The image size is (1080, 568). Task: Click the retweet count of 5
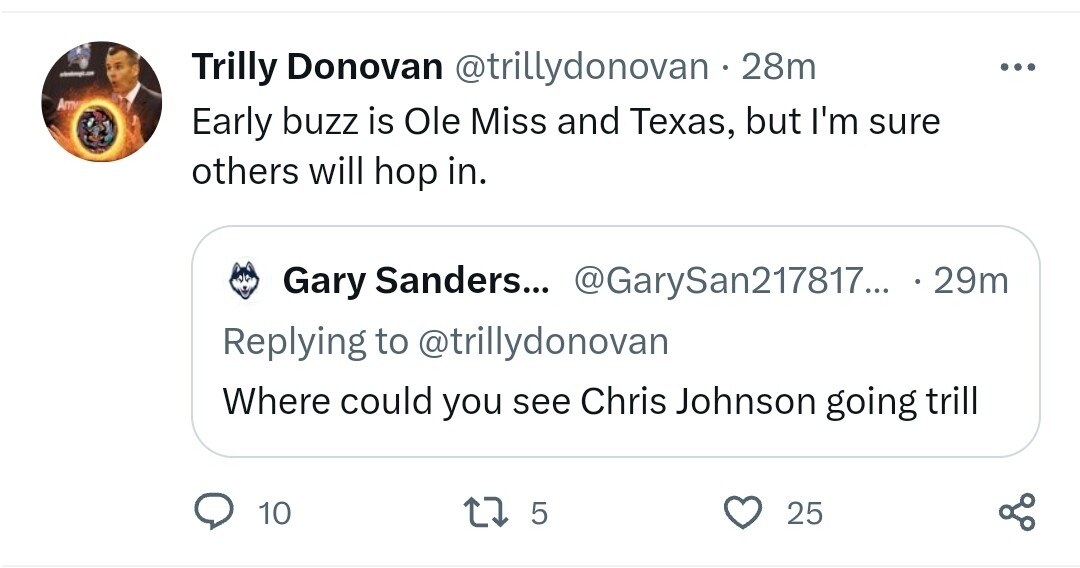pos(538,513)
